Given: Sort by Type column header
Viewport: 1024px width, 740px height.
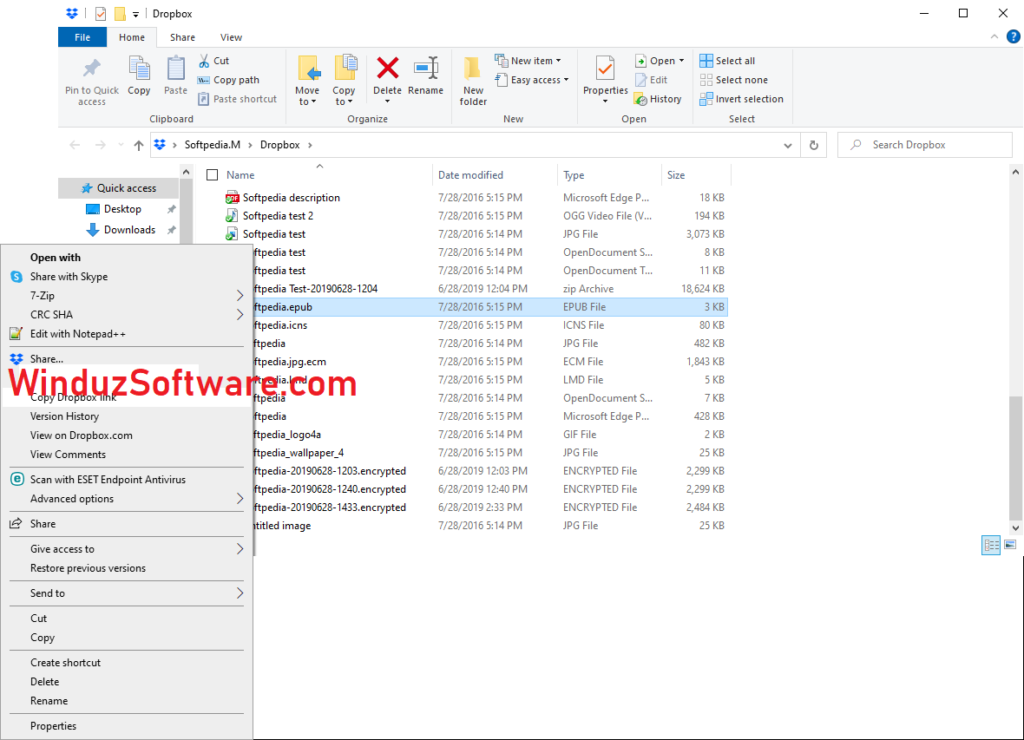Looking at the screenshot, I should coord(609,175).
